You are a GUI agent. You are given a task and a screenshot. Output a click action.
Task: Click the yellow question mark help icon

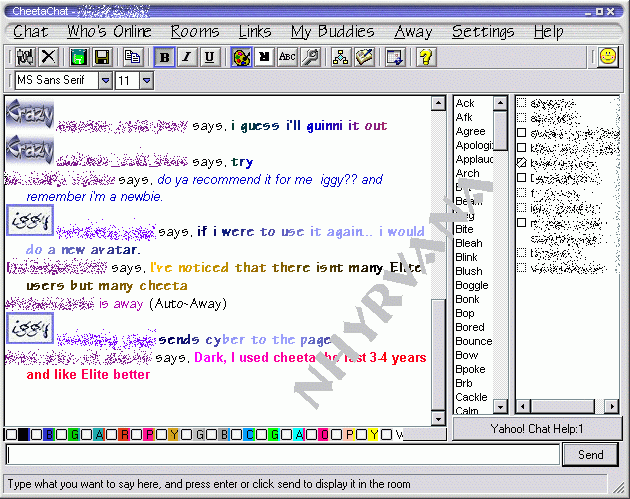click(425, 57)
